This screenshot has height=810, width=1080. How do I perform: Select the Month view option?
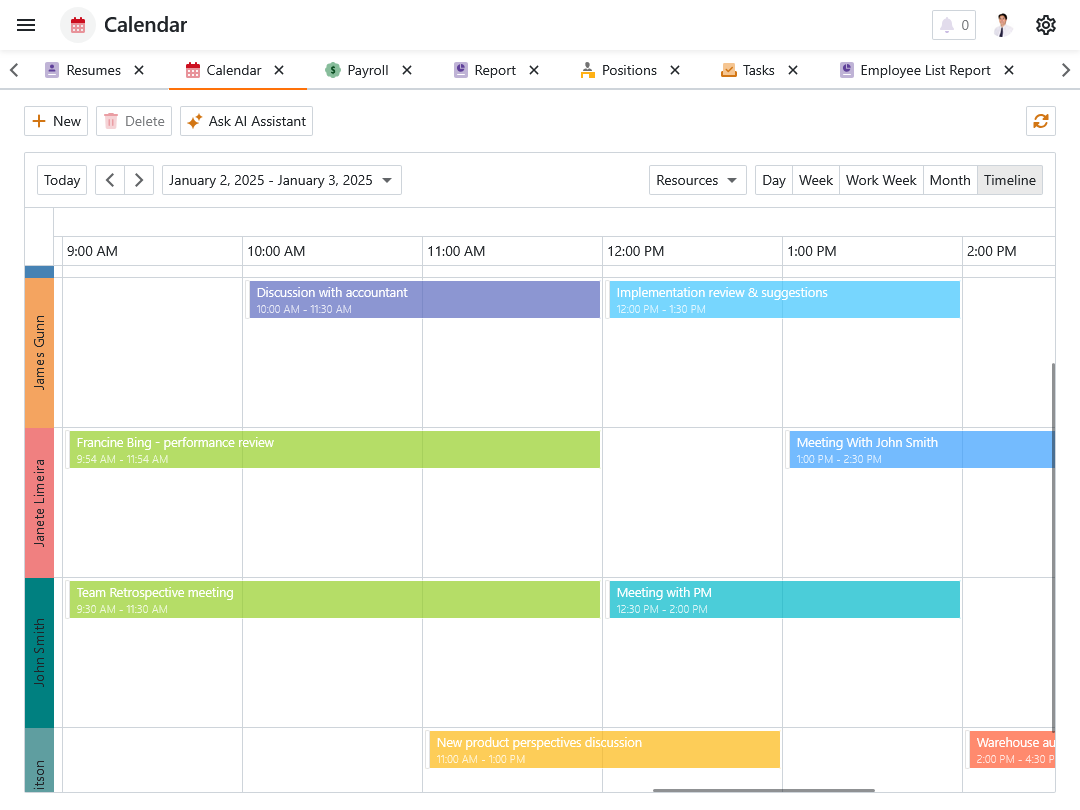point(949,180)
